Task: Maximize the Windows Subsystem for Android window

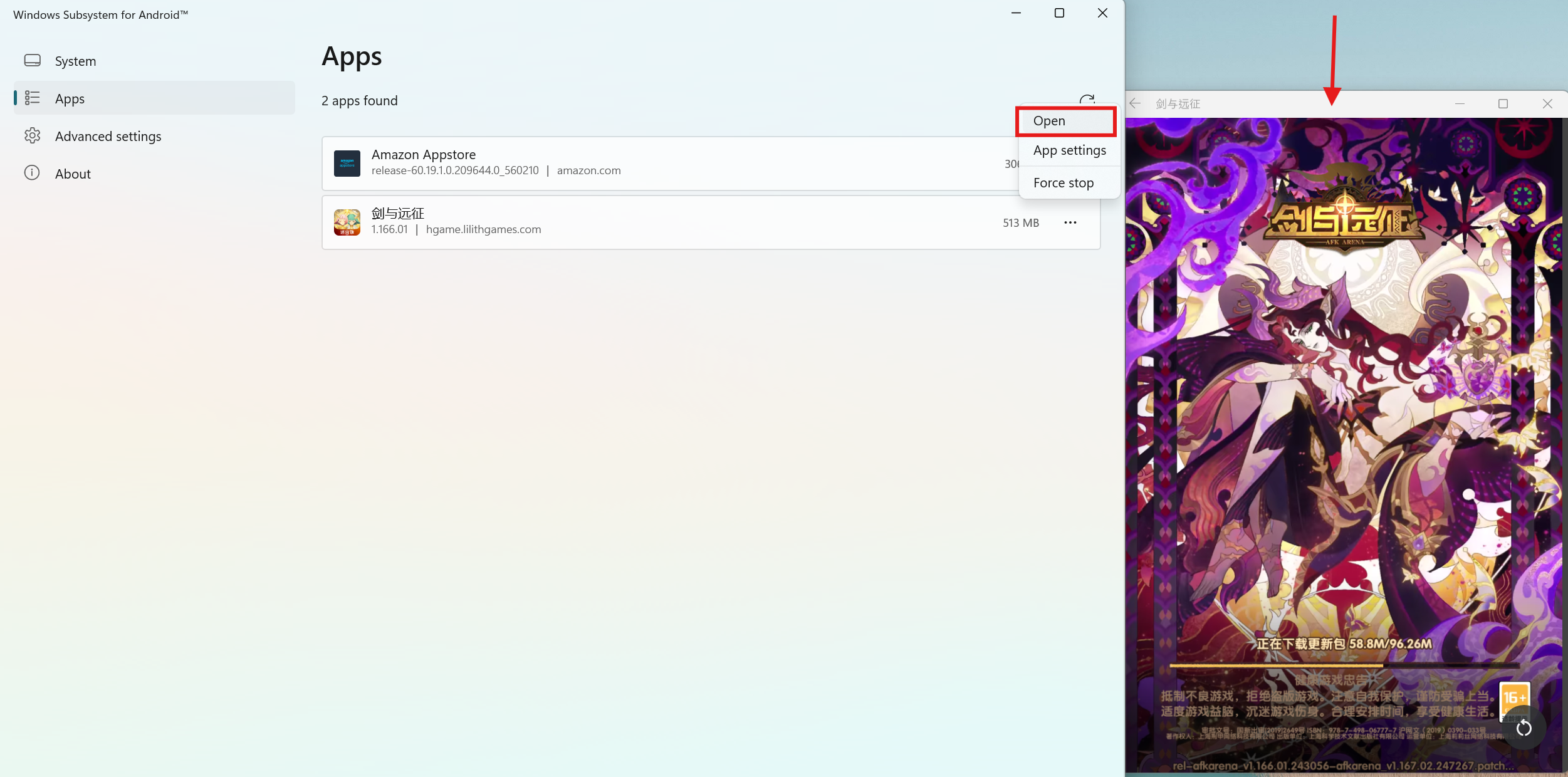Action: [1059, 13]
